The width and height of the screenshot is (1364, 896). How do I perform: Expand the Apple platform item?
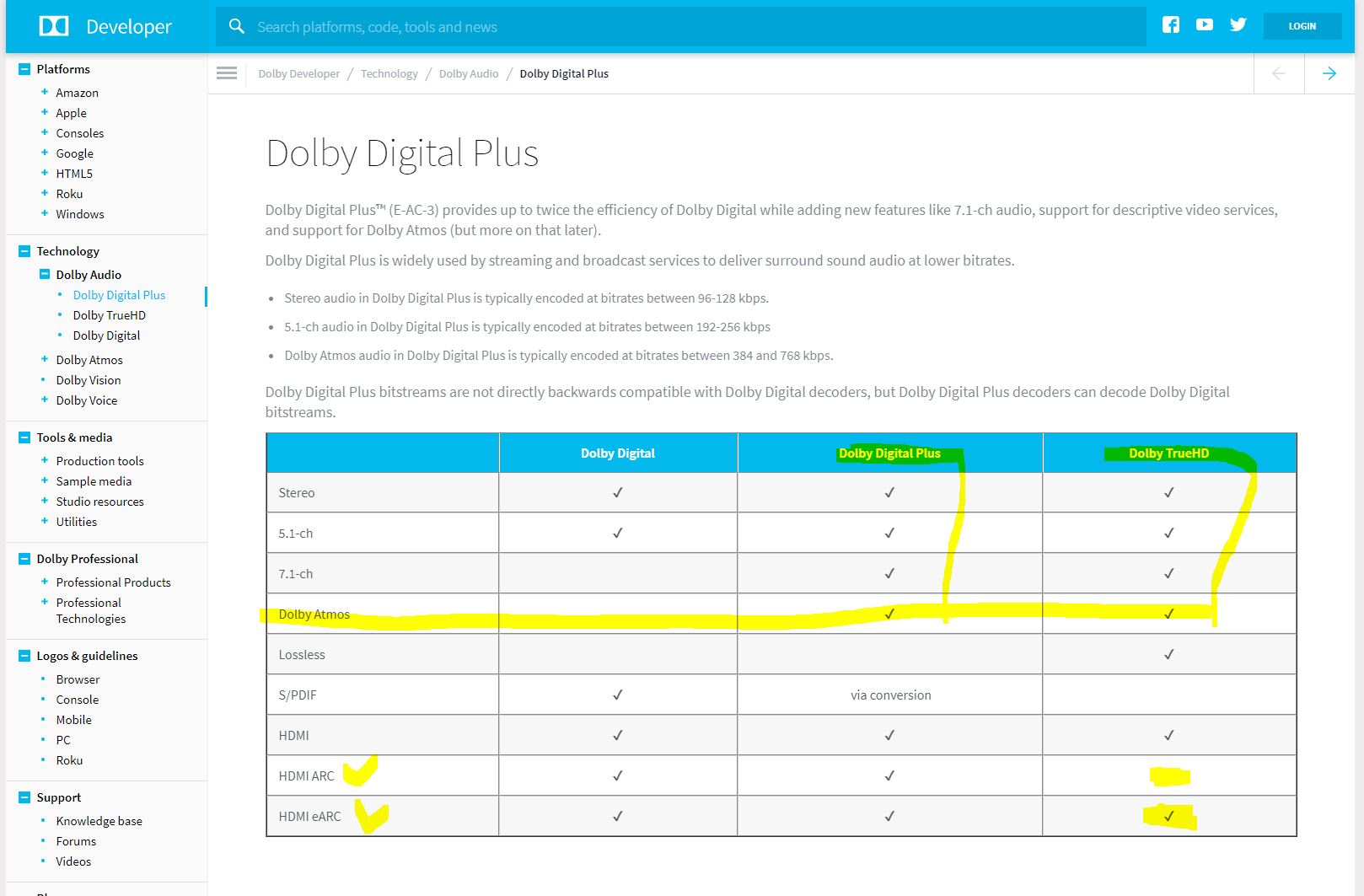tap(44, 112)
